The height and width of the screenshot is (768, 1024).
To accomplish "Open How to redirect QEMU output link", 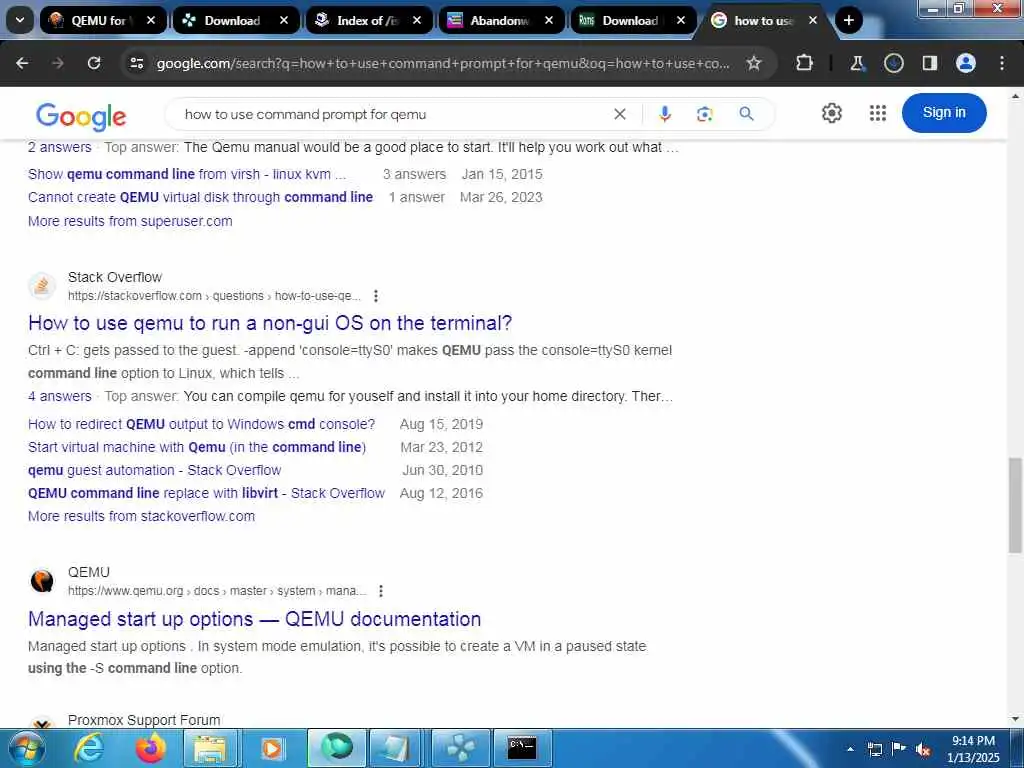I will coord(201,424).
